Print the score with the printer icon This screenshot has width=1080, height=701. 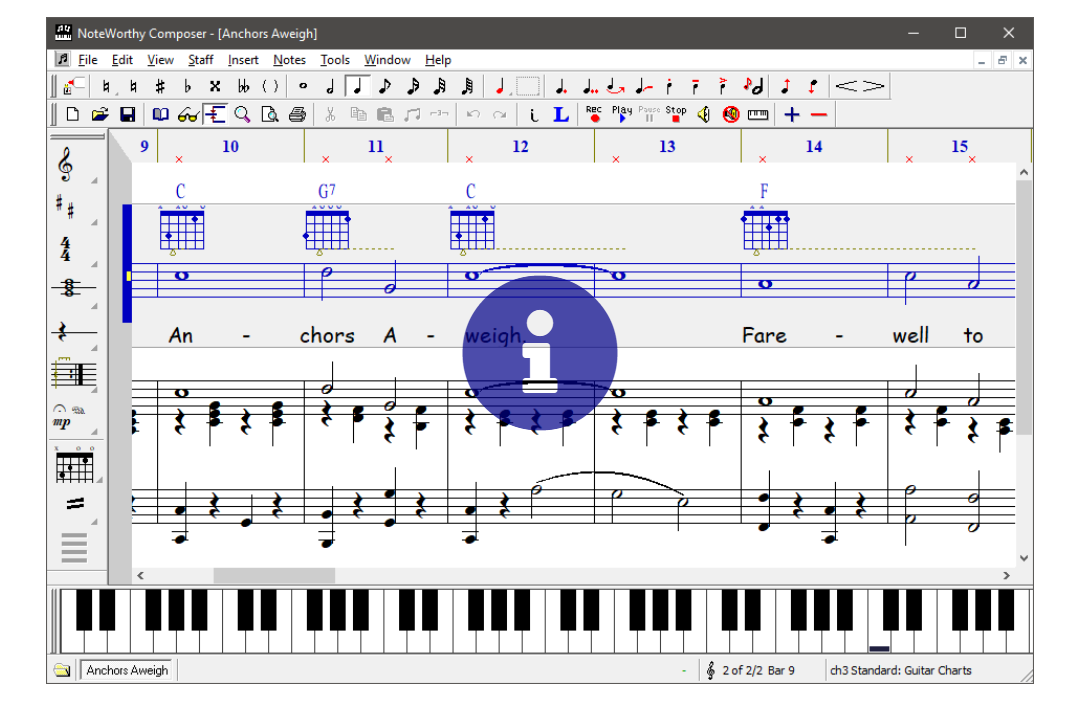[x=297, y=114]
